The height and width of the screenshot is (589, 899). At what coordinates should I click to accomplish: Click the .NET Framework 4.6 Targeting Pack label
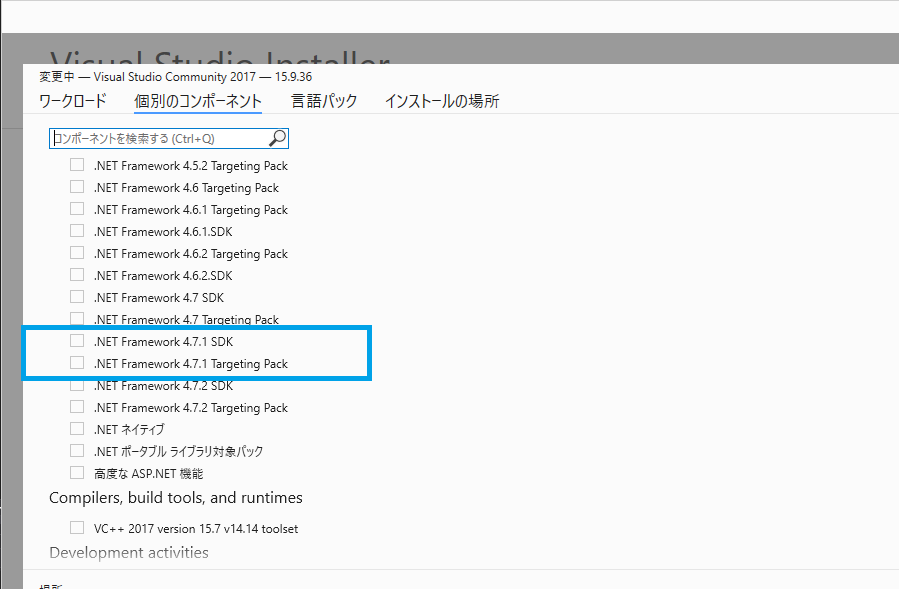(x=186, y=188)
